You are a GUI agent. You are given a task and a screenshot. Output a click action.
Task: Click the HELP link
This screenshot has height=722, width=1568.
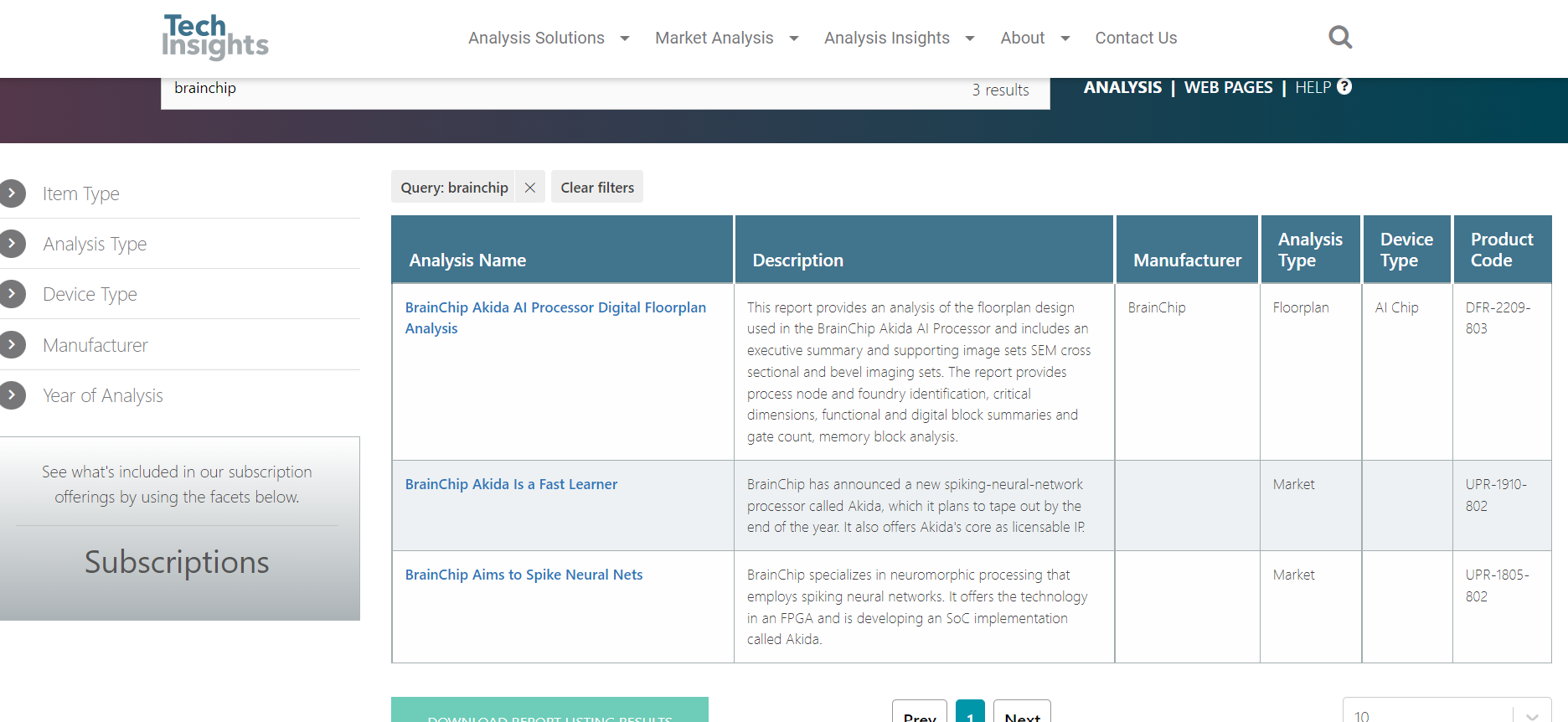[1313, 87]
